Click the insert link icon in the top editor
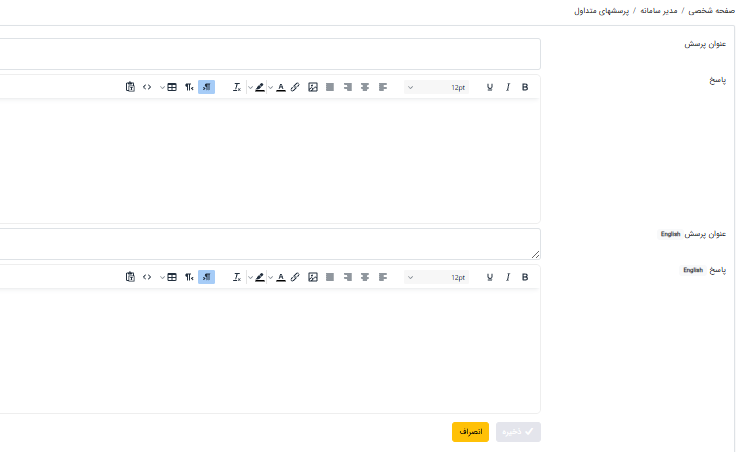 pos(295,87)
